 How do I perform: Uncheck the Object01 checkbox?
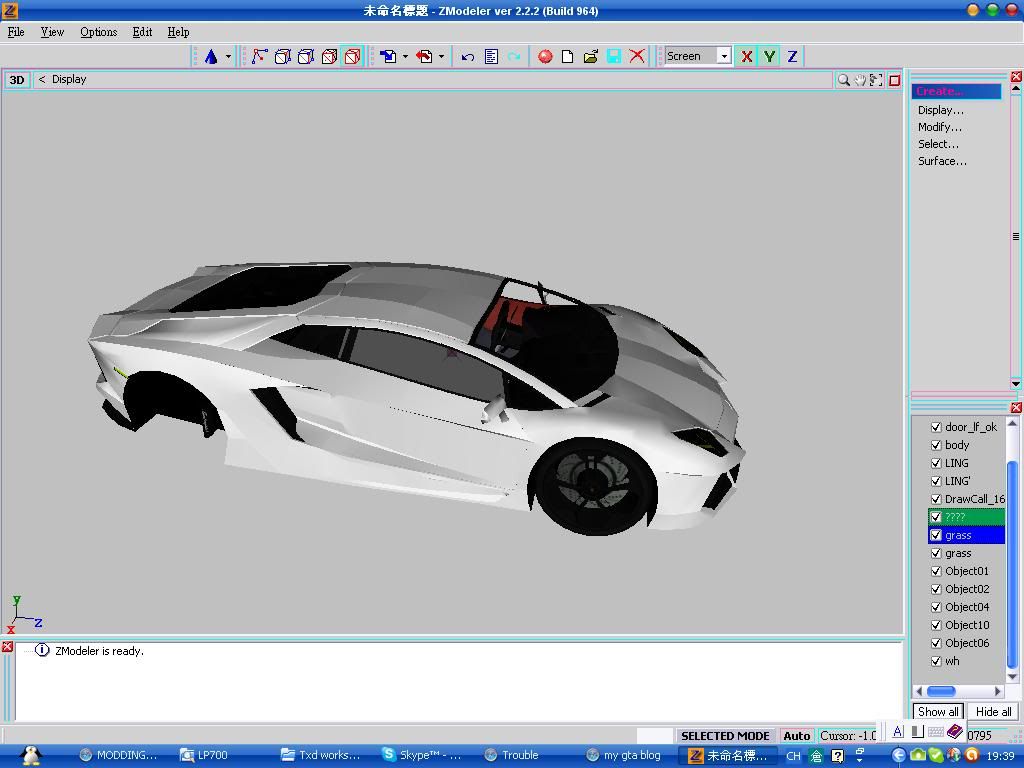[936, 571]
